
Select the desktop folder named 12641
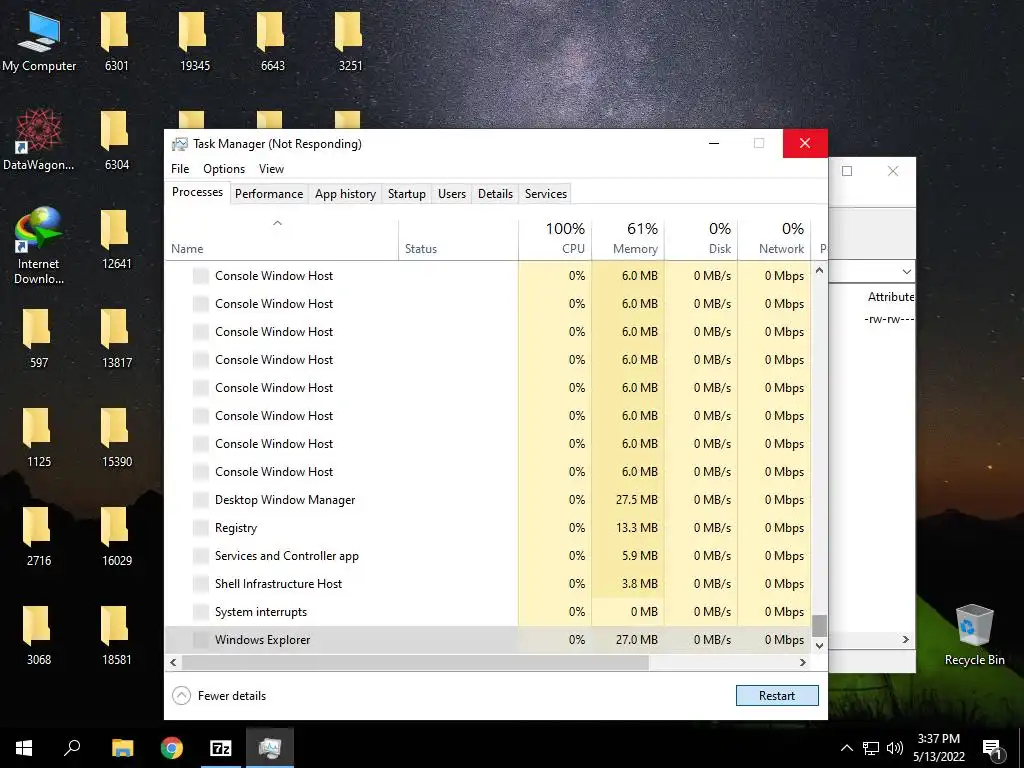coord(116,239)
